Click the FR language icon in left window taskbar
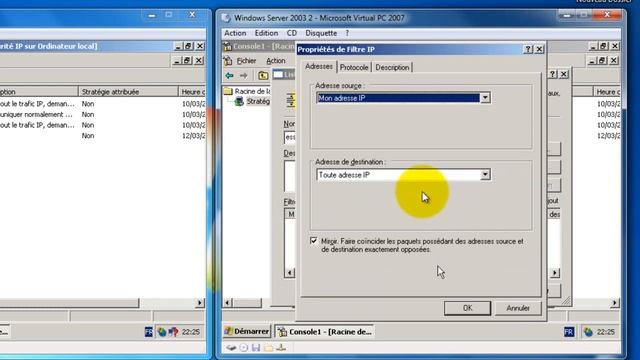 (149, 332)
